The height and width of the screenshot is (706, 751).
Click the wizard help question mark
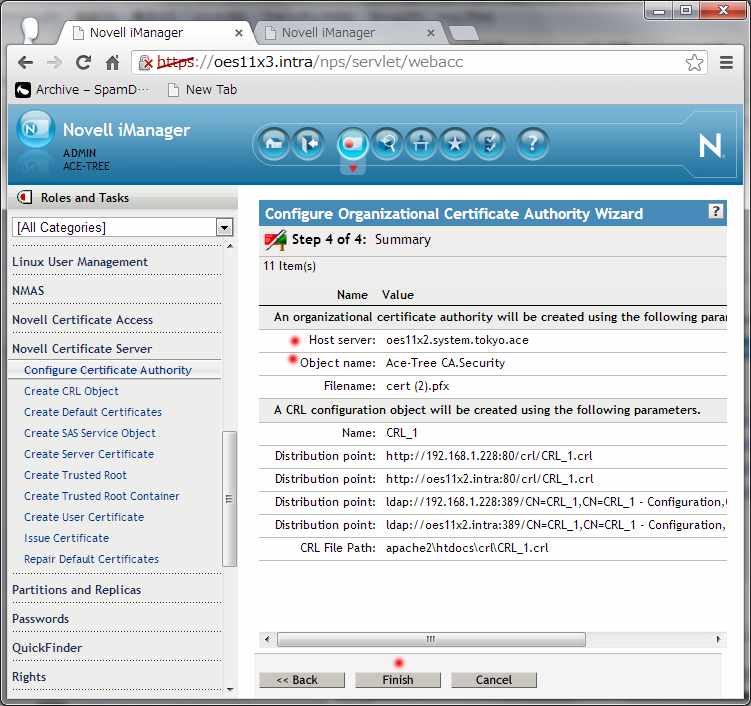[716, 211]
